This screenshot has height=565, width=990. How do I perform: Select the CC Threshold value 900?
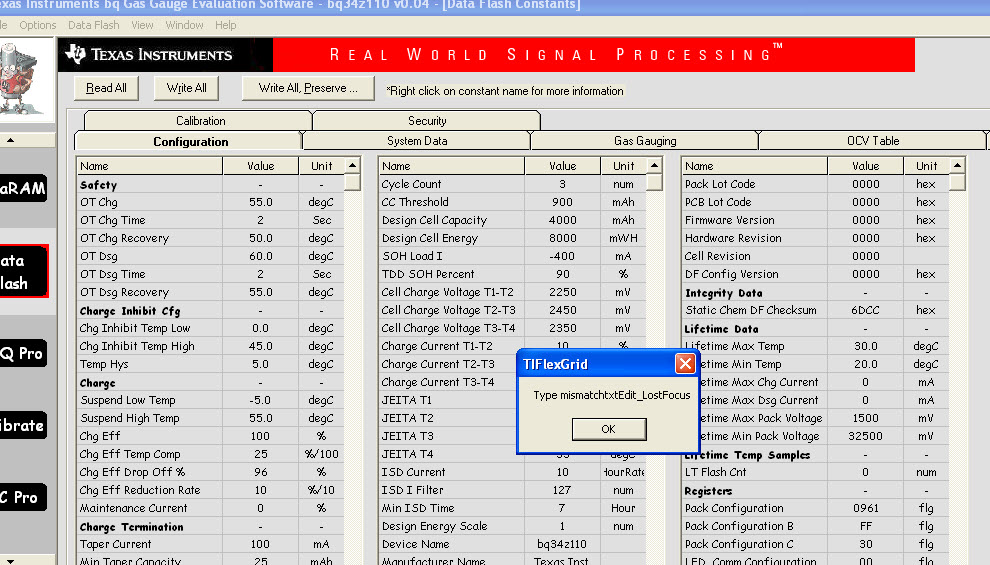click(x=562, y=202)
